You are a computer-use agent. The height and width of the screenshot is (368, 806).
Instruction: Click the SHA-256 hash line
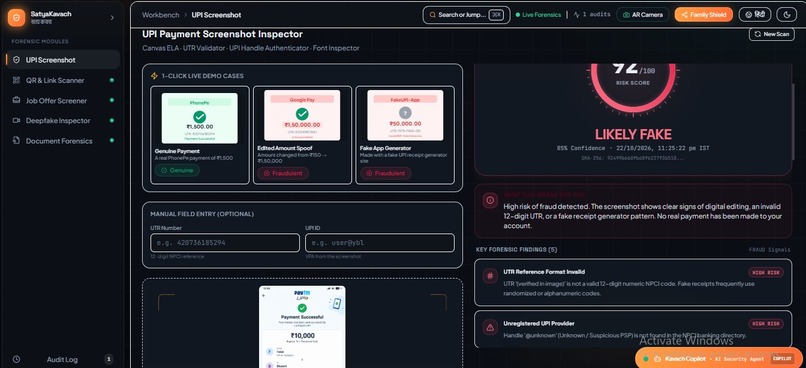pos(633,158)
